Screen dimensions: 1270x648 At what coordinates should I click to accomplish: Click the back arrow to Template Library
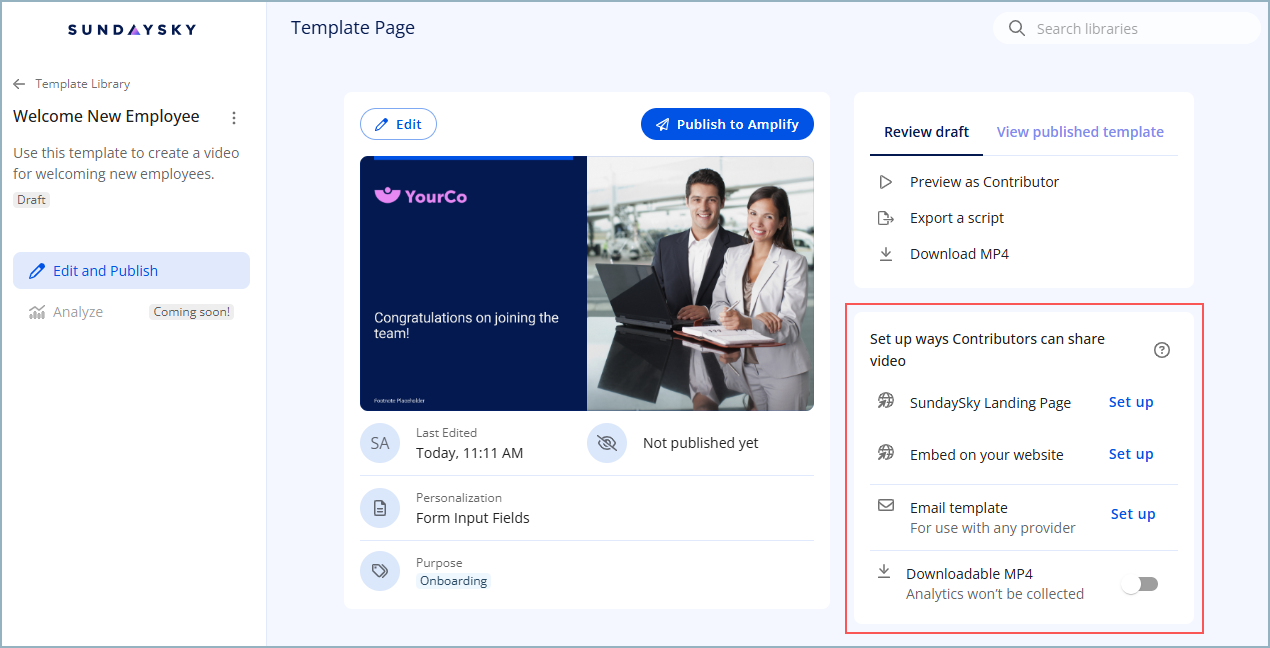pos(19,84)
